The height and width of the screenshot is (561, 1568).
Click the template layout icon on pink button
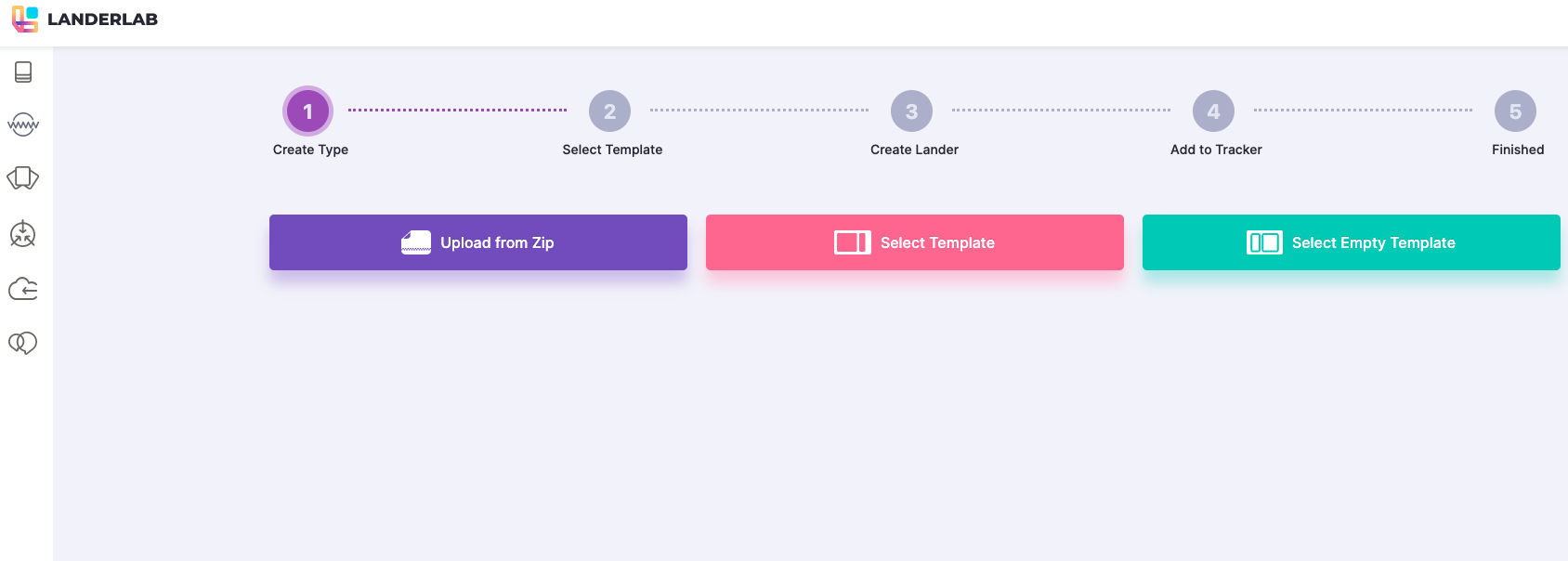pos(852,242)
